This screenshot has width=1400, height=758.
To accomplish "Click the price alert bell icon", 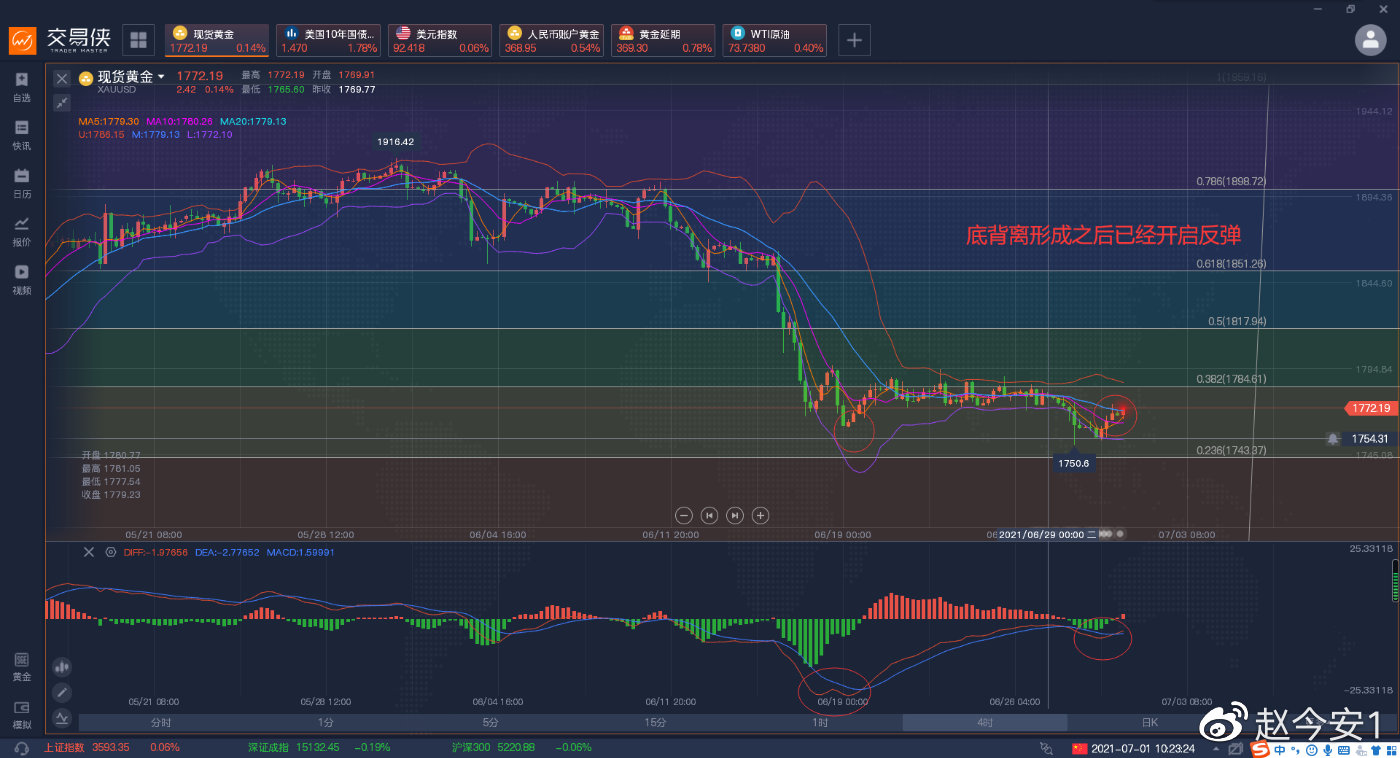I will point(1333,438).
